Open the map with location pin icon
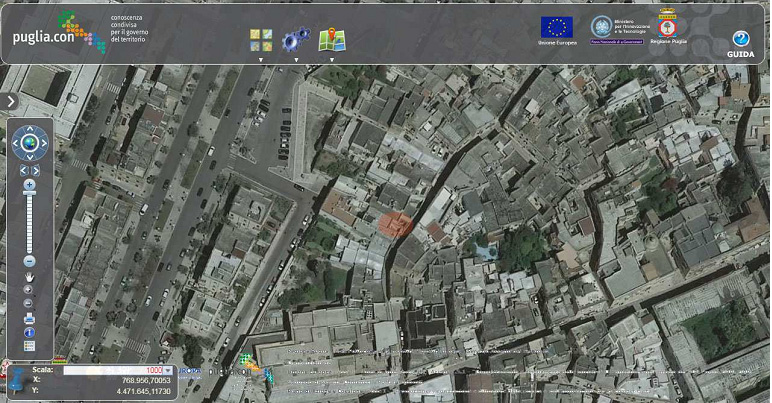Screen dimensions: 772x403 point(332,40)
